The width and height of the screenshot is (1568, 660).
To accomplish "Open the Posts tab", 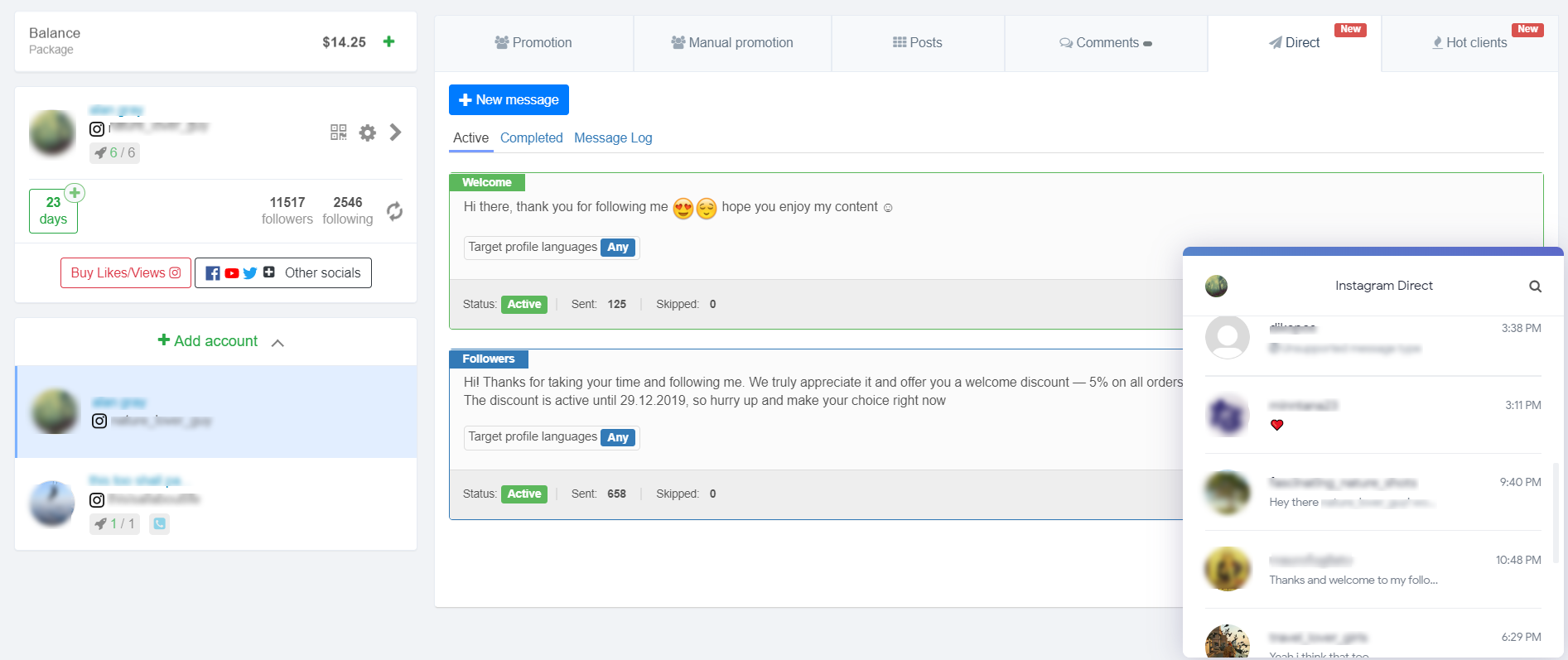I will (918, 43).
